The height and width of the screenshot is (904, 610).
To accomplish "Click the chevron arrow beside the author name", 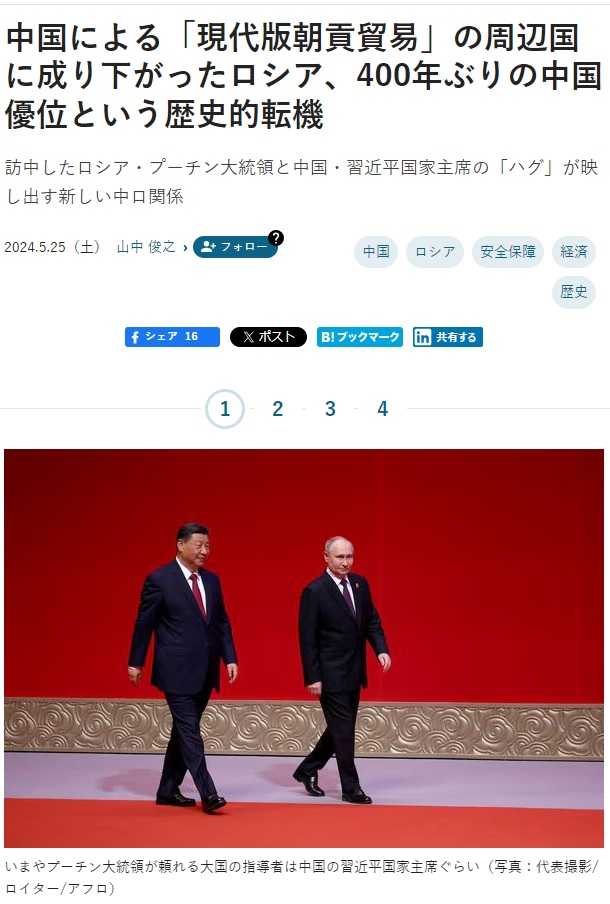I will 185,247.
